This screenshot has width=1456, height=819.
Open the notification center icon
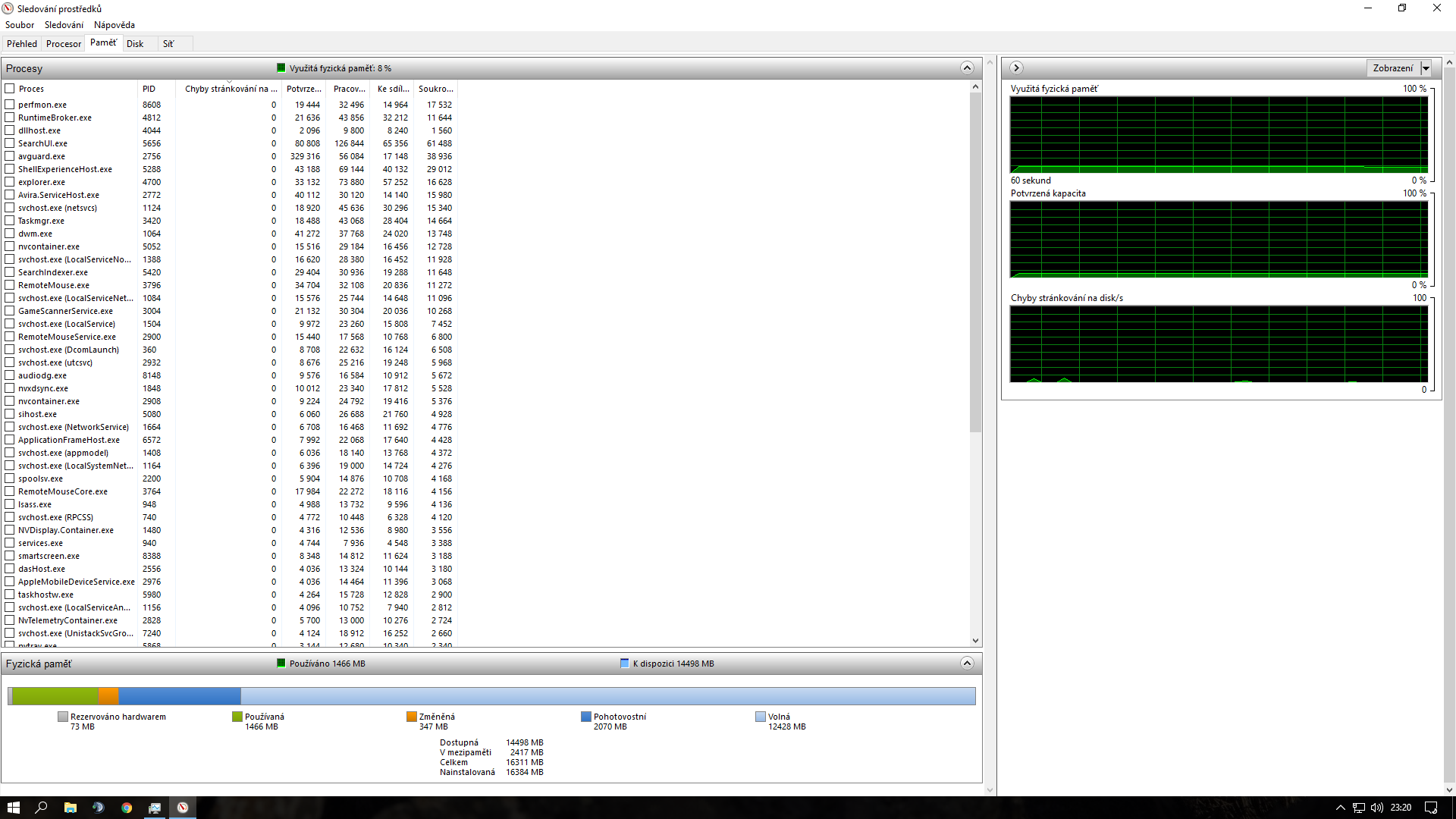[1430, 808]
